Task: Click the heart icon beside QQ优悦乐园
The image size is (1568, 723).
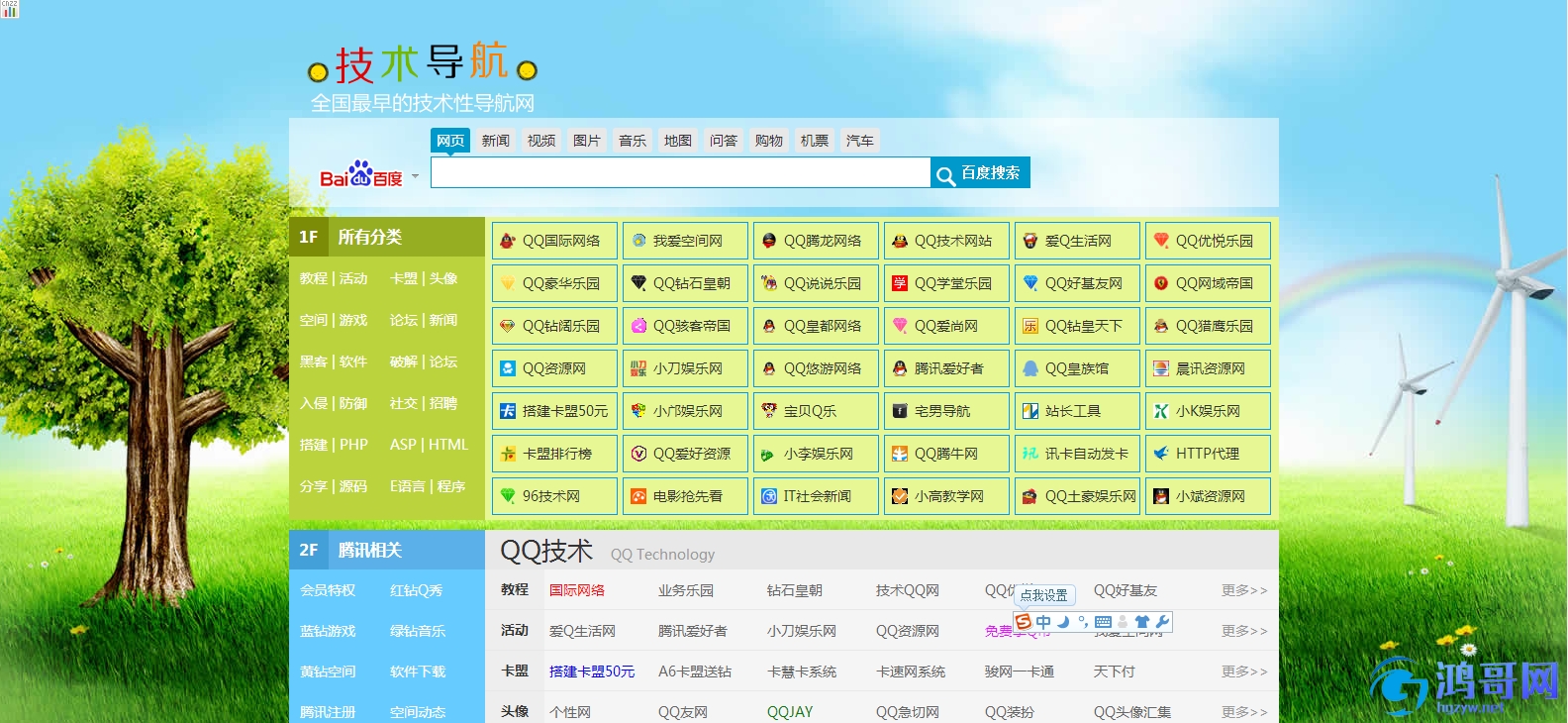Action: tap(1161, 241)
